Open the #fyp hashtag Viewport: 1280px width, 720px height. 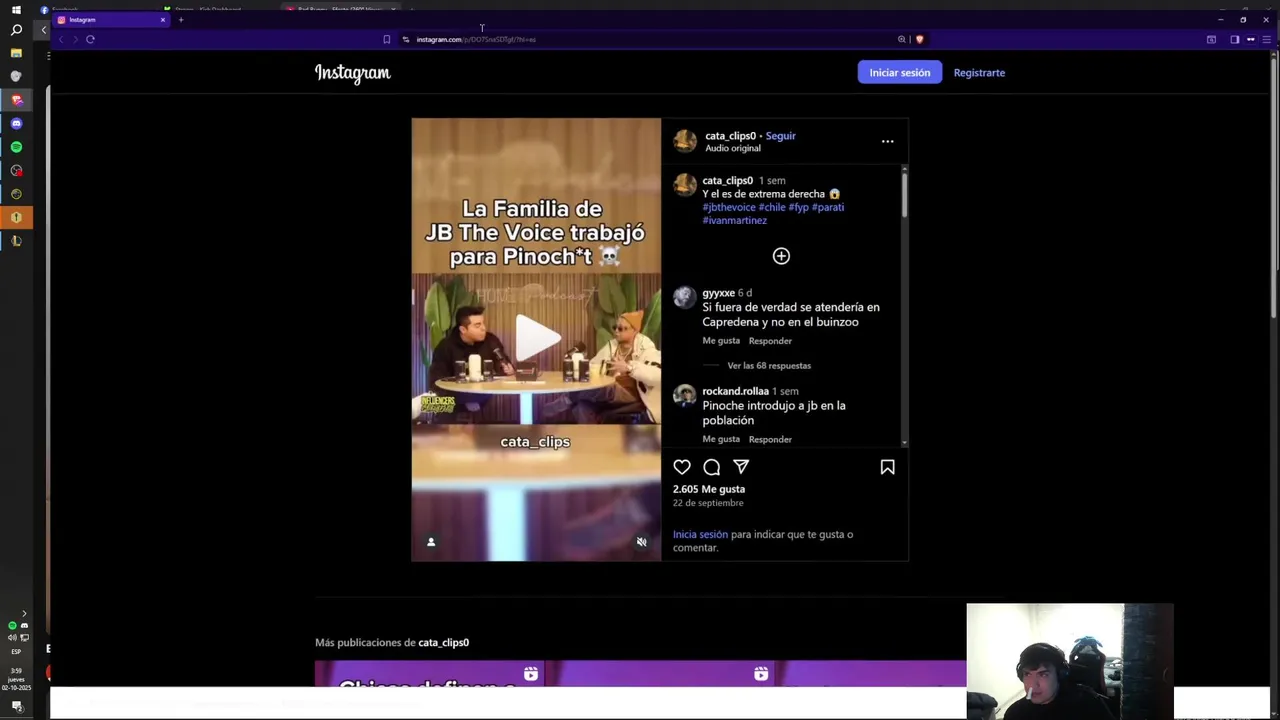798,207
